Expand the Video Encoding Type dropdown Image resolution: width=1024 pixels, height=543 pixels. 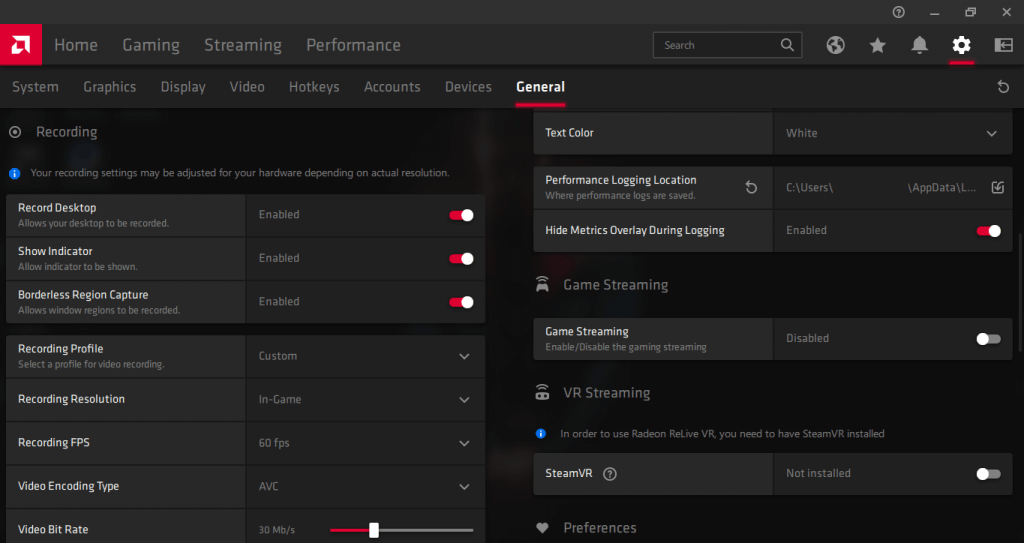click(366, 486)
